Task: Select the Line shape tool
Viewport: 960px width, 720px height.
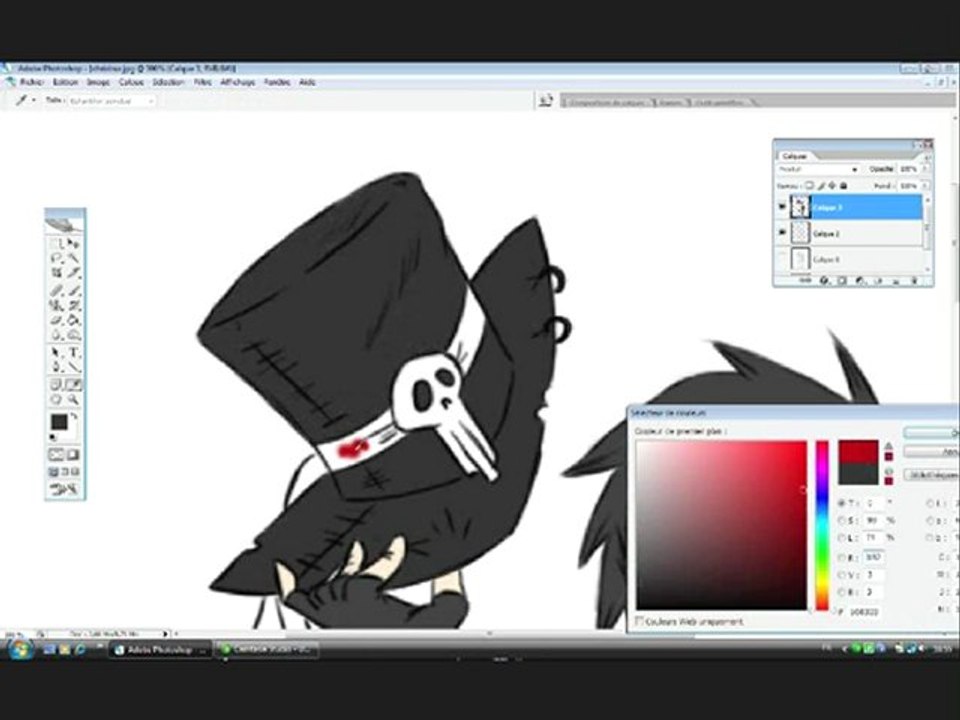Action: [x=73, y=367]
